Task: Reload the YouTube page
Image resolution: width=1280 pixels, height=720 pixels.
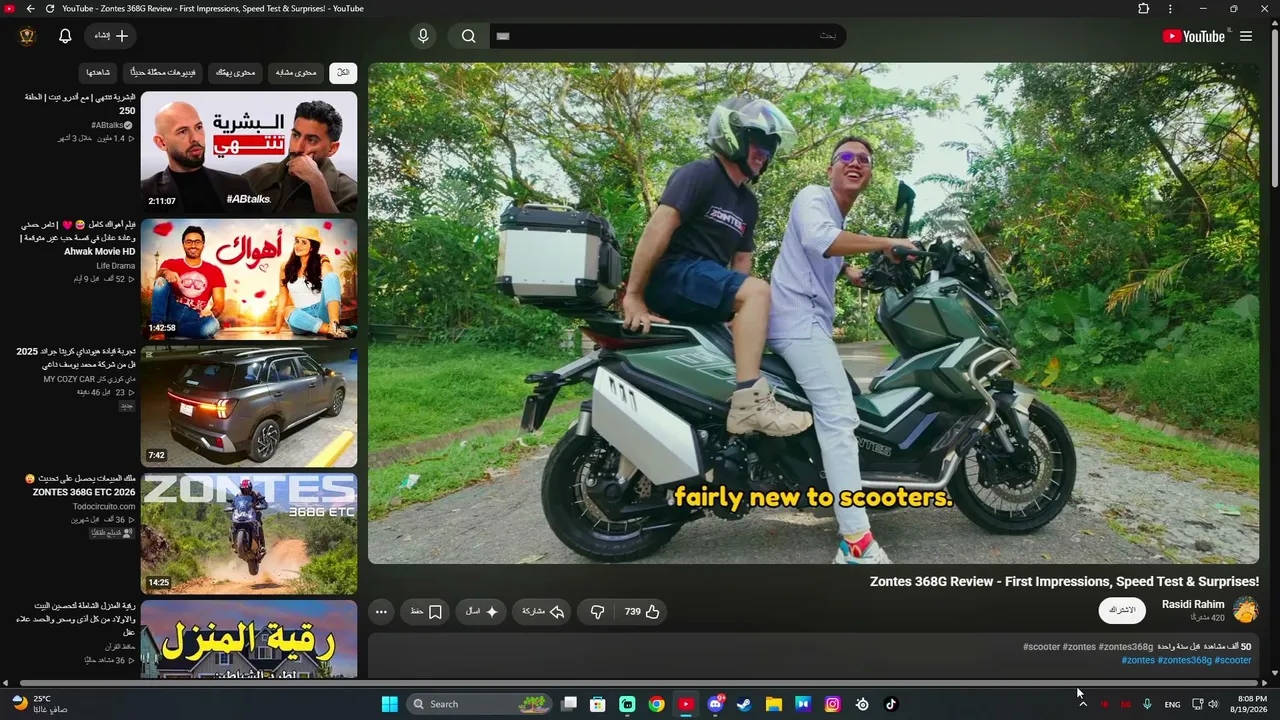Action: coord(50,9)
